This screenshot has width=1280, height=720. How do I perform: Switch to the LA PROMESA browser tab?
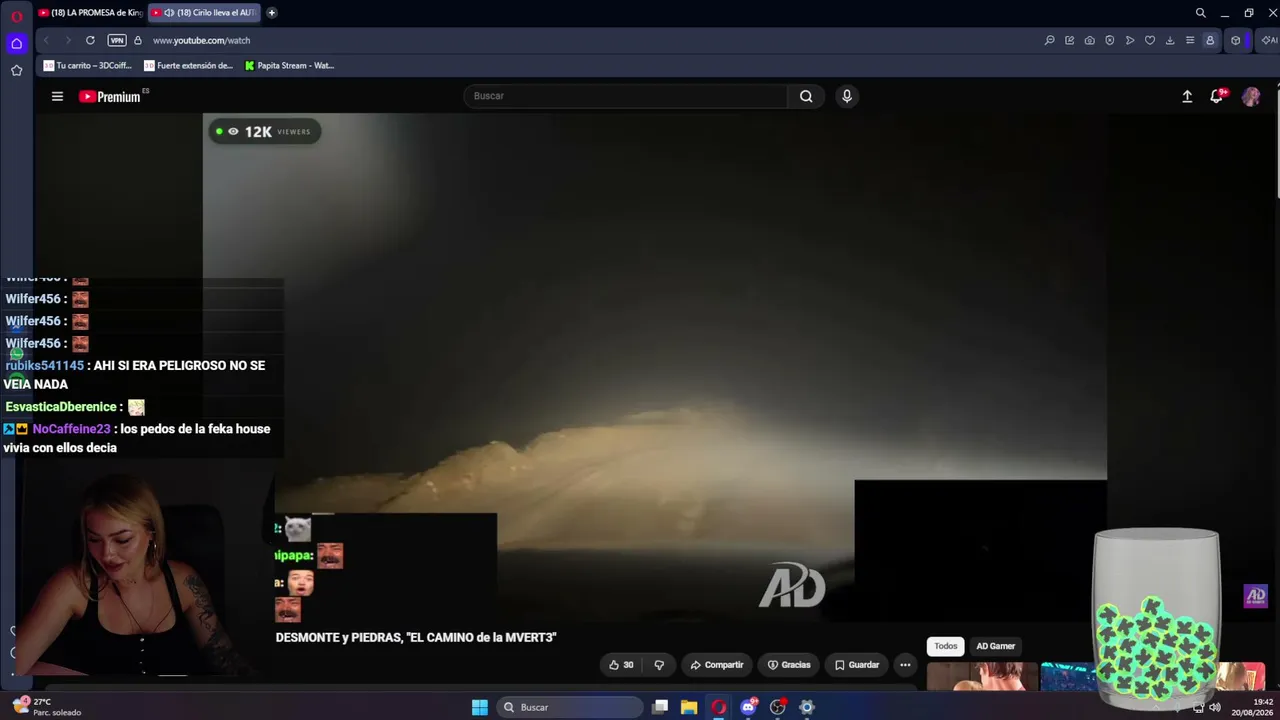click(90, 13)
